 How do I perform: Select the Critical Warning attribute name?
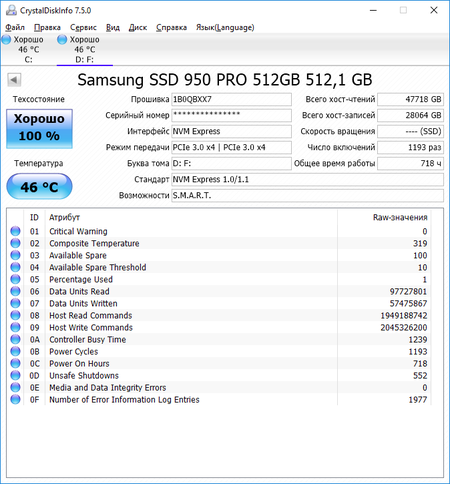[78, 231]
